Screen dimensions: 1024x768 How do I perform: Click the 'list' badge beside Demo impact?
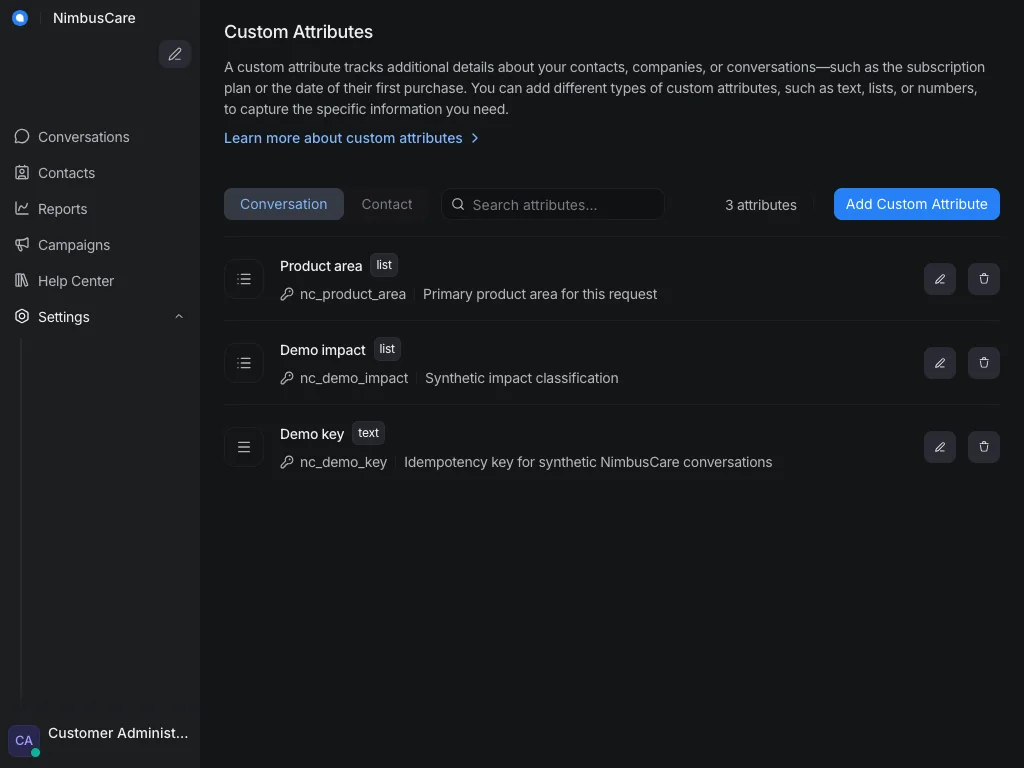pyautogui.click(x=387, y=349)
